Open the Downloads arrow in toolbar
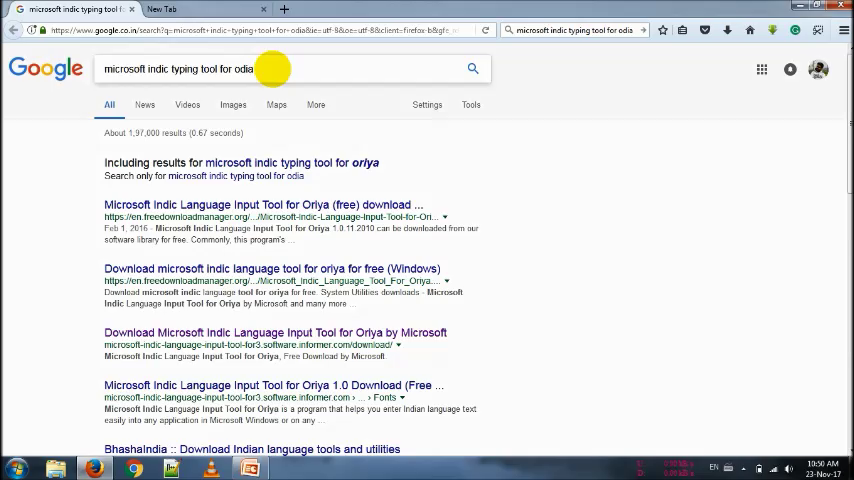 727,30
